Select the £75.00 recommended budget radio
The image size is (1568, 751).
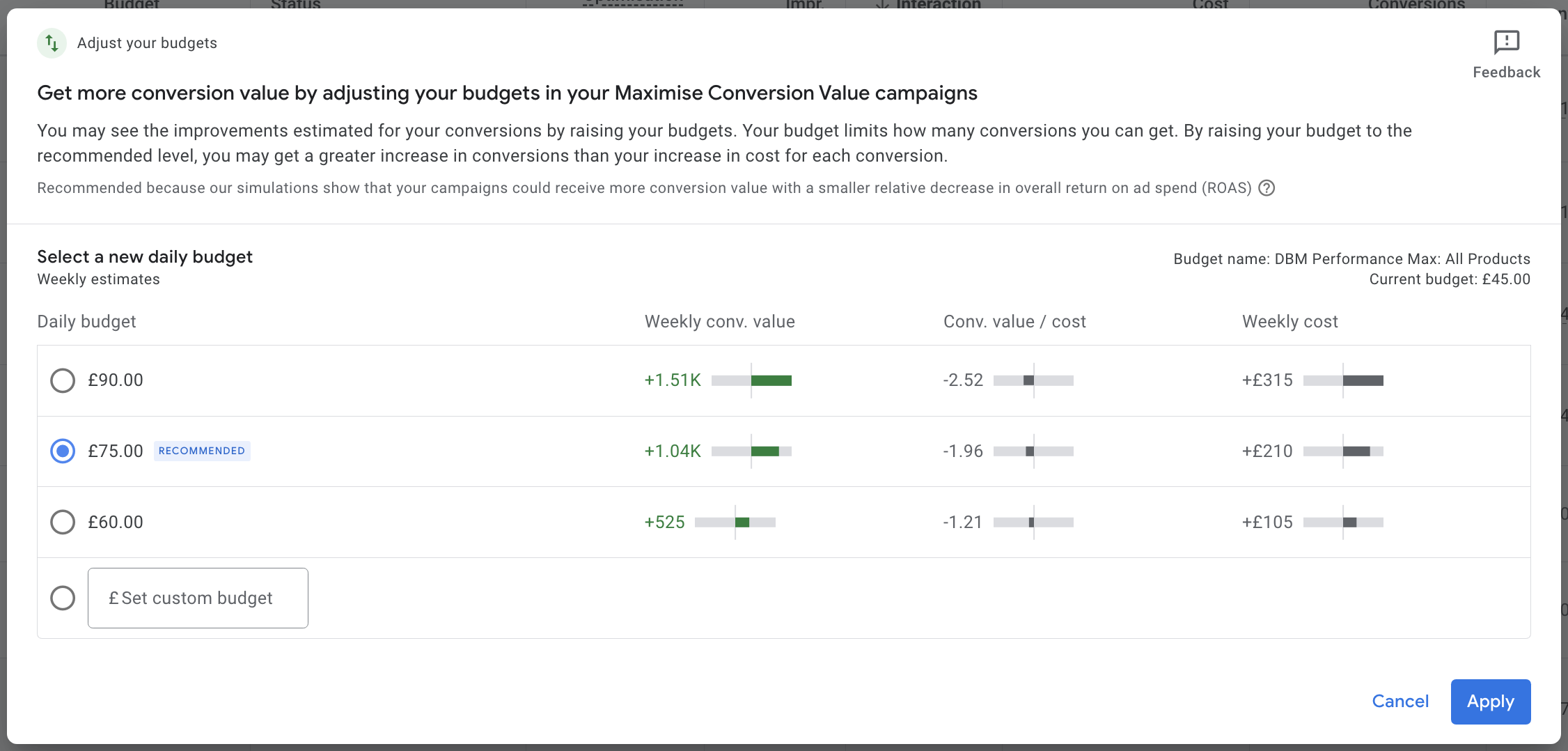coord(63,451)
